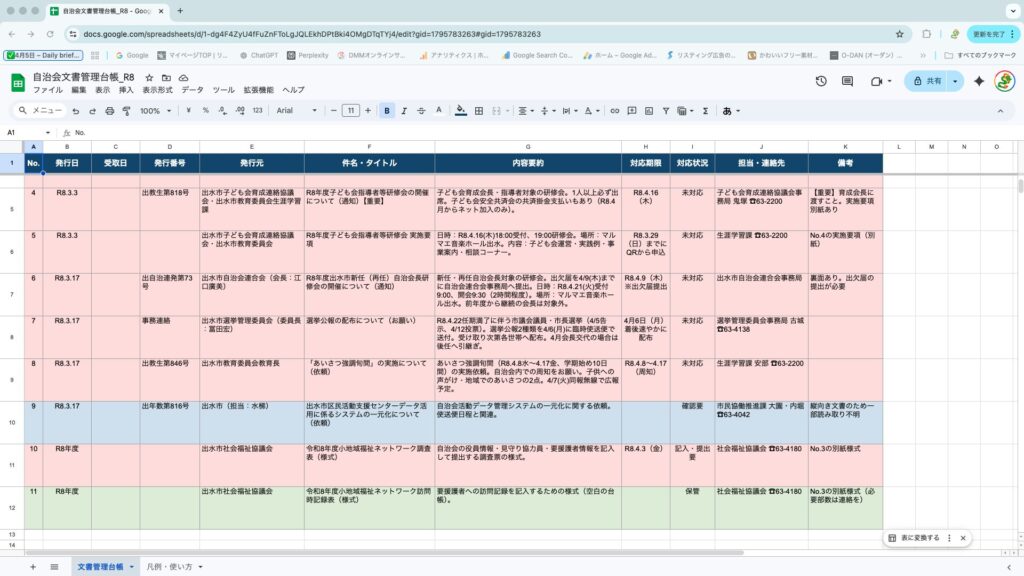This screenshot has width=1024, height=576.
Task: Open the zoom 100% dropdown
Action: 155,111
